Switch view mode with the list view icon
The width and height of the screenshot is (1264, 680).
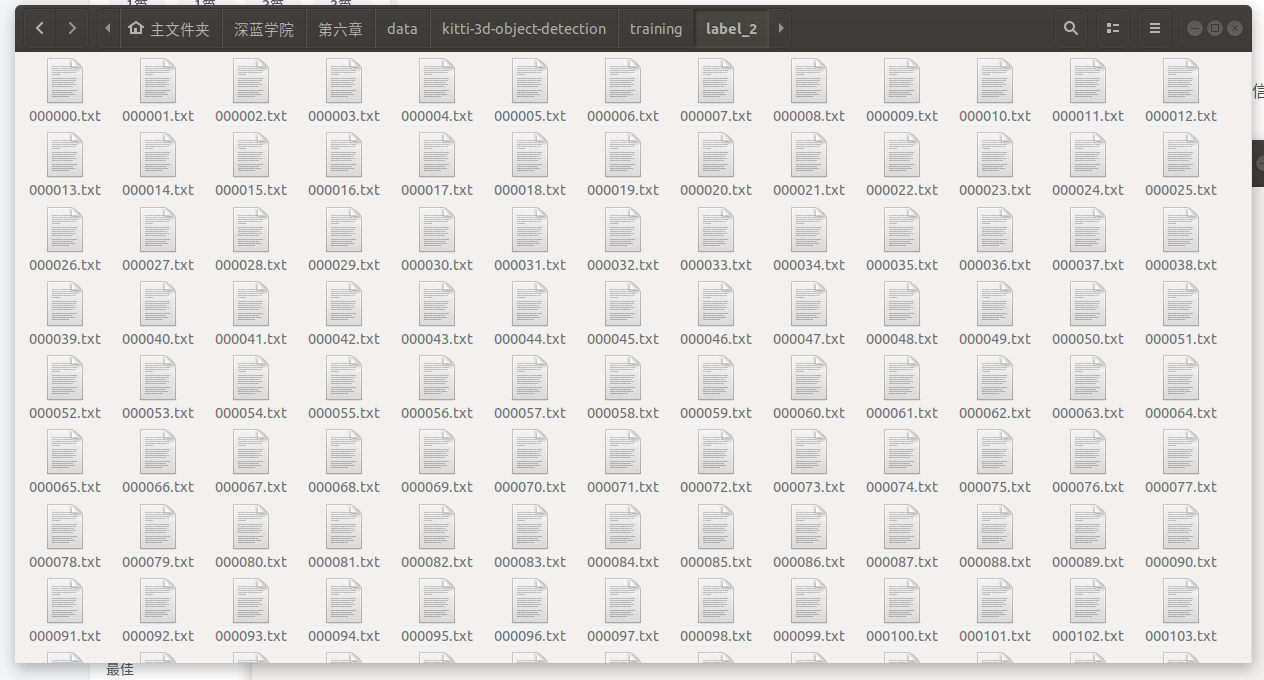tap(1112, 29)
